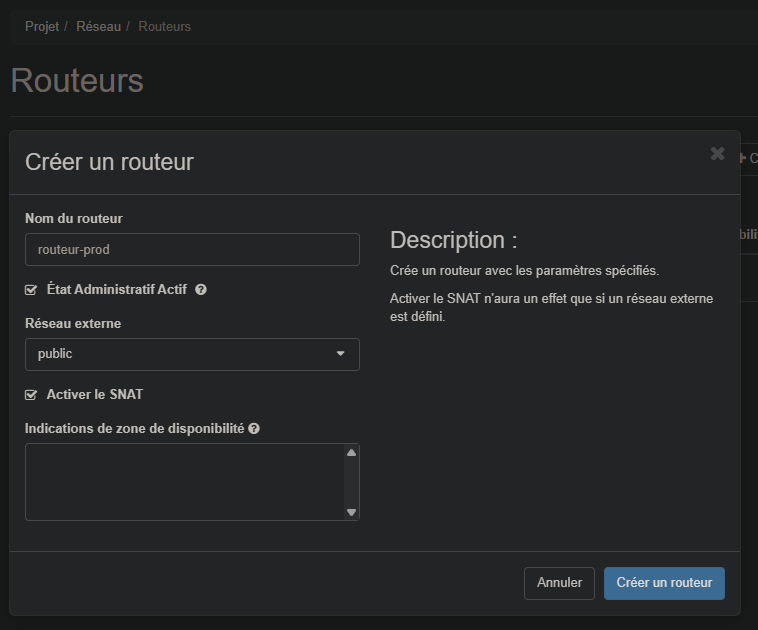
Task: Click the Créer un routeur submit button
Action: (x=664, y=583)
